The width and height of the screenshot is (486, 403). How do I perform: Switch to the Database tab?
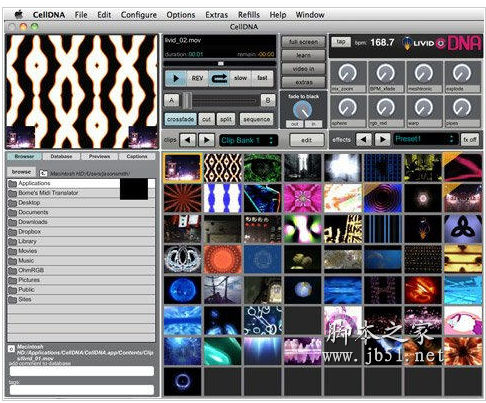tap(61, 156)
